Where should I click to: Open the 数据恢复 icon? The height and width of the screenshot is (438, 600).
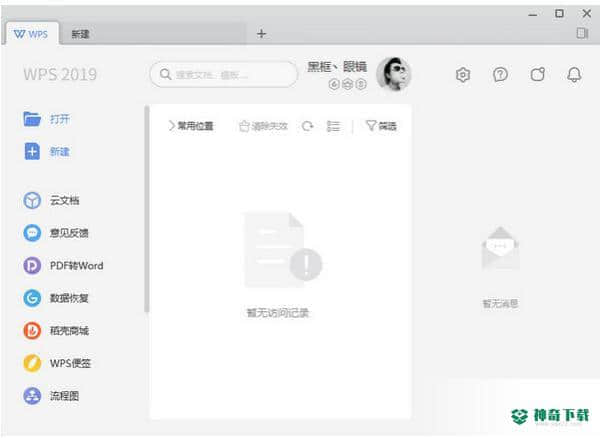[32, 298]
